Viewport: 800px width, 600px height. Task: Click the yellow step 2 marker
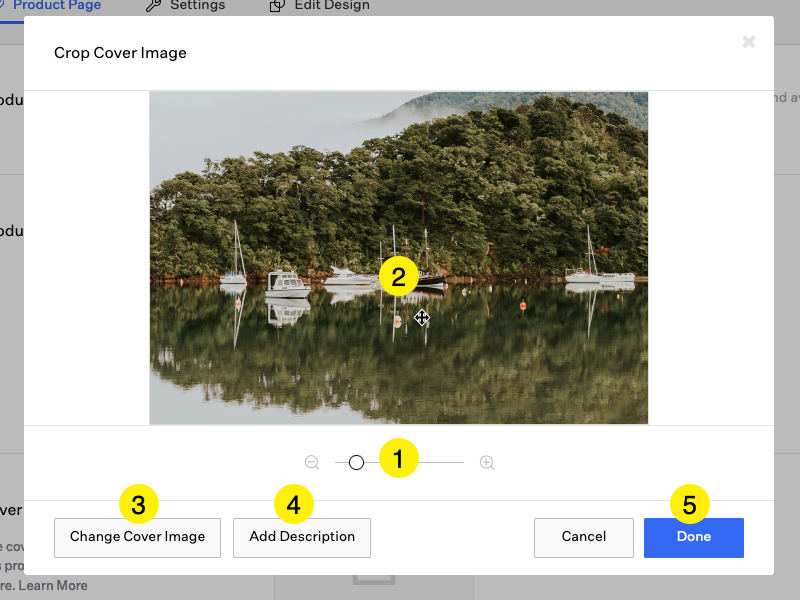tap(398, 276)
